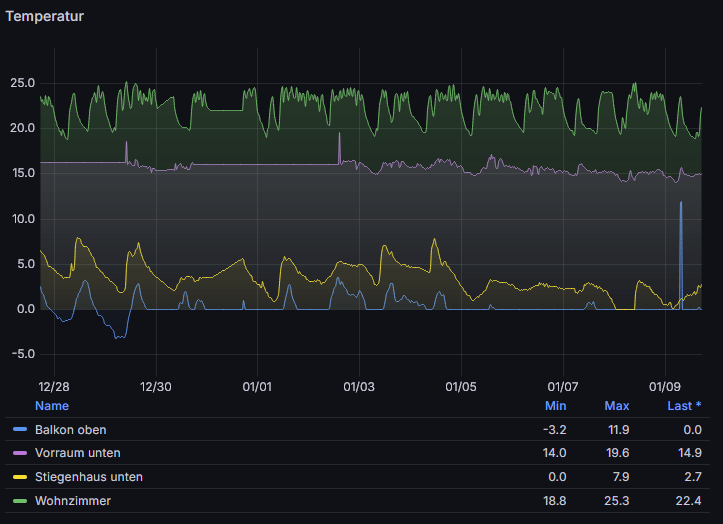Sort legend by Name column

(x=52, y=406)
